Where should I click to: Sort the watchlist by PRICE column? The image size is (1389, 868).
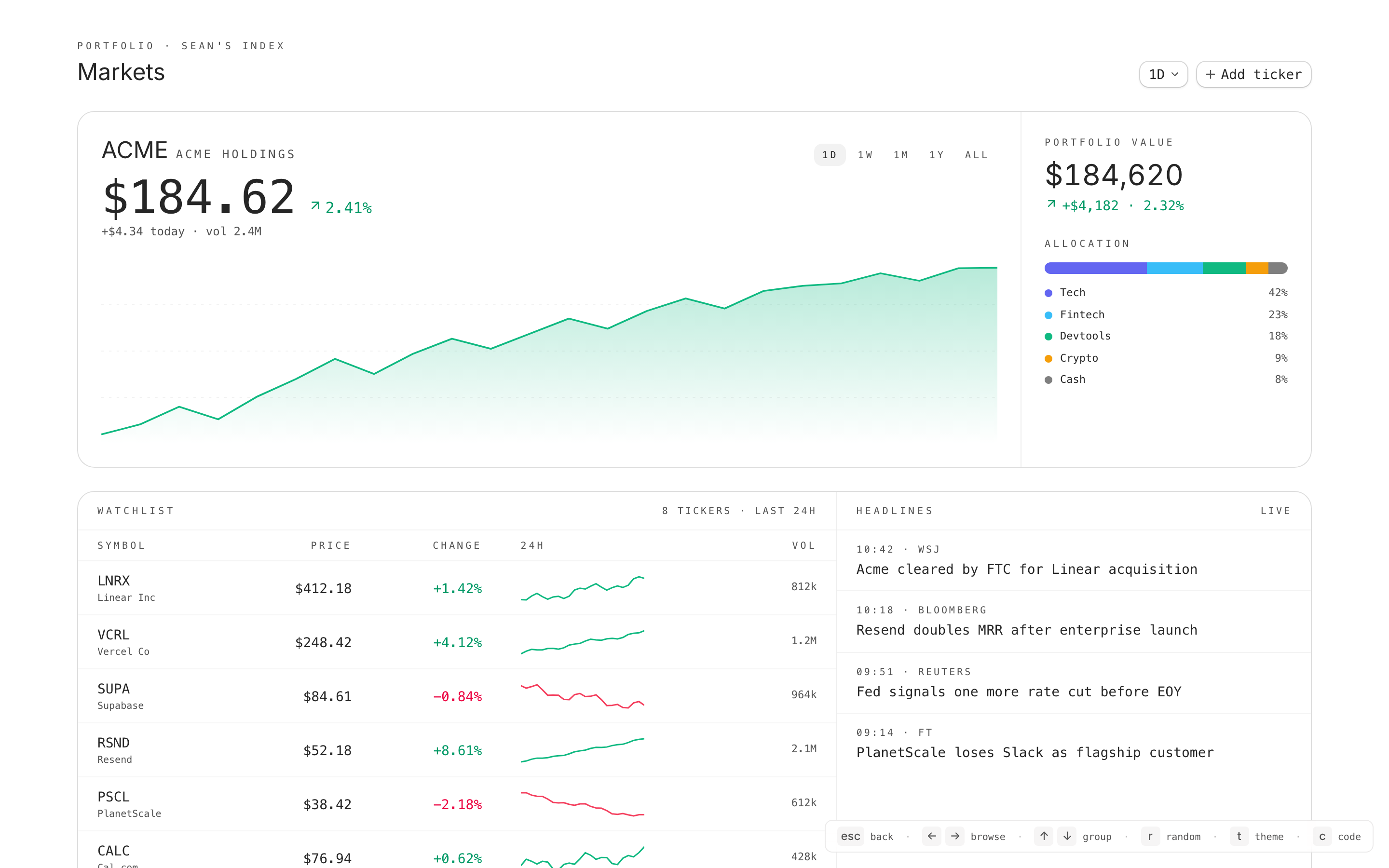pyautogui.click(x=330, y=545)
